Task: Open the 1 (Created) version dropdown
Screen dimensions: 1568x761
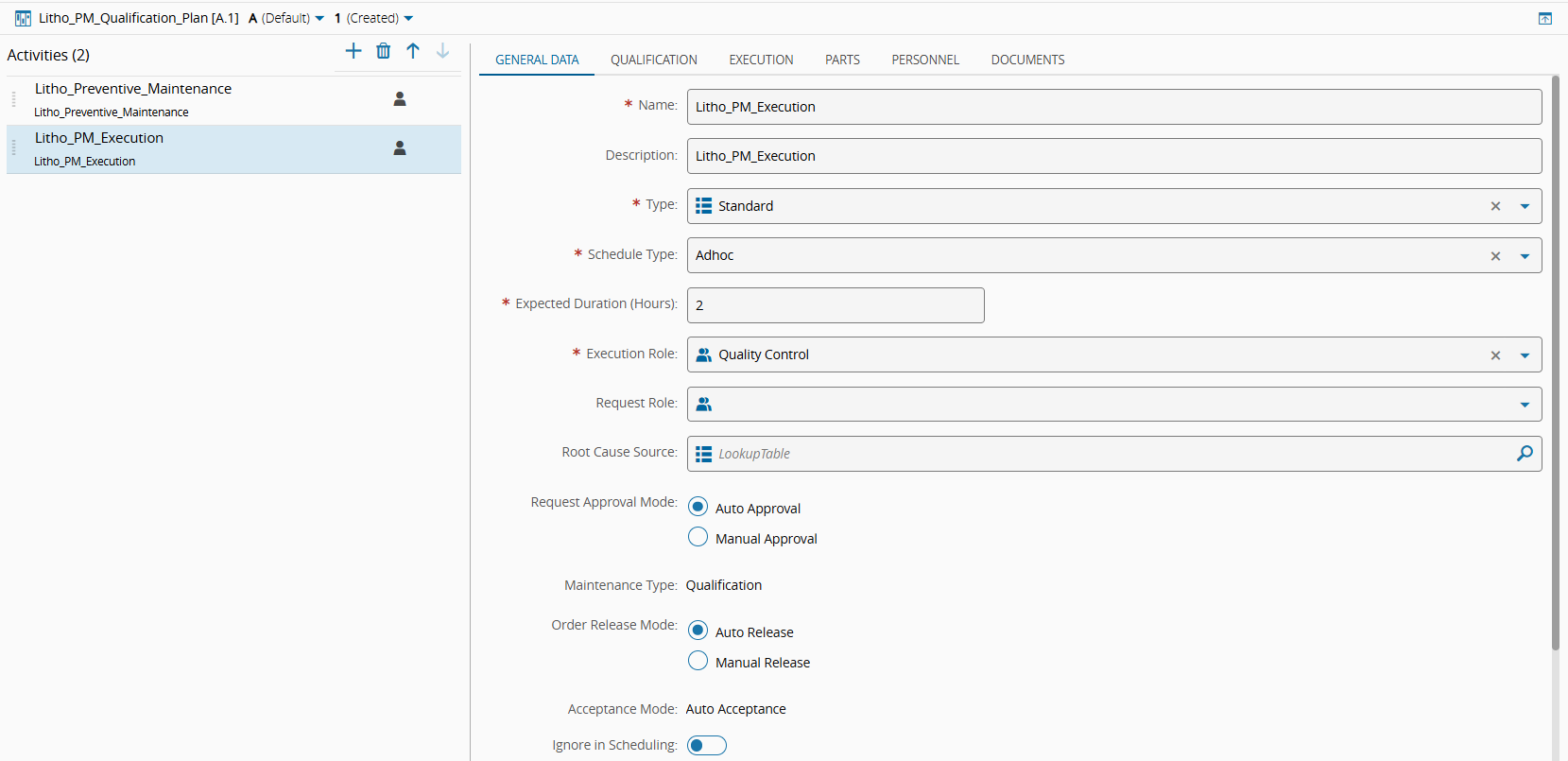Action: coord(374,18)
